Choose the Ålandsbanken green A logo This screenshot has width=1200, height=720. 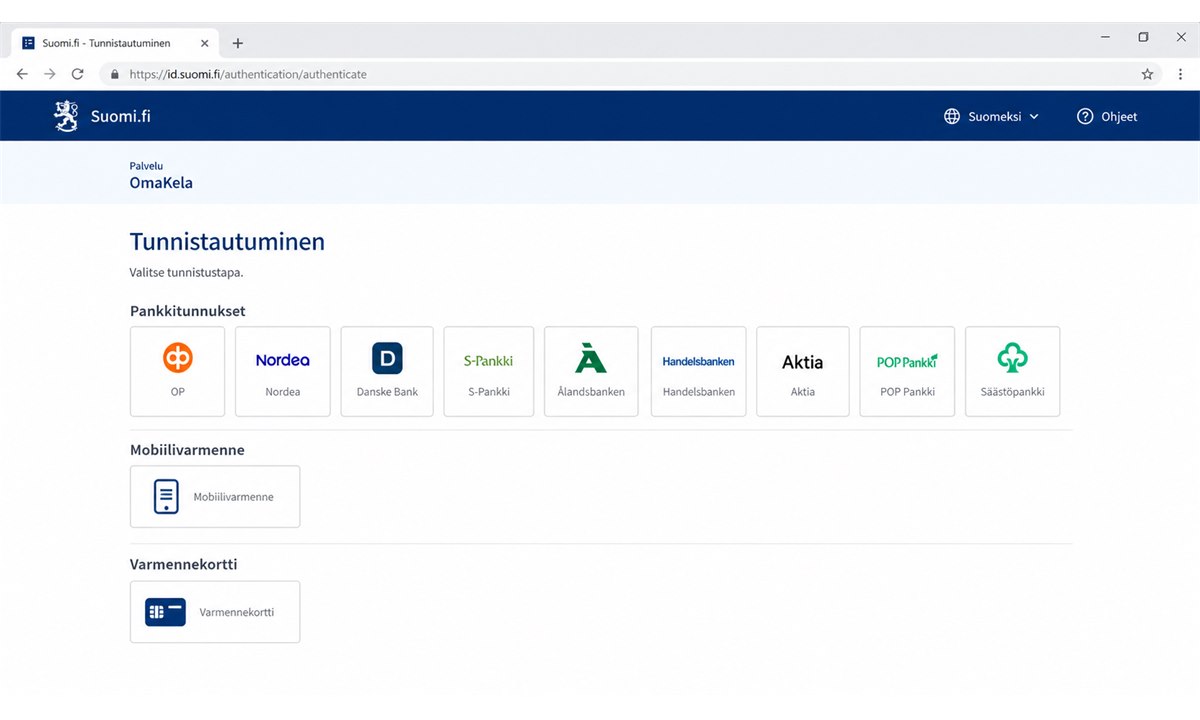pos(591,358)
